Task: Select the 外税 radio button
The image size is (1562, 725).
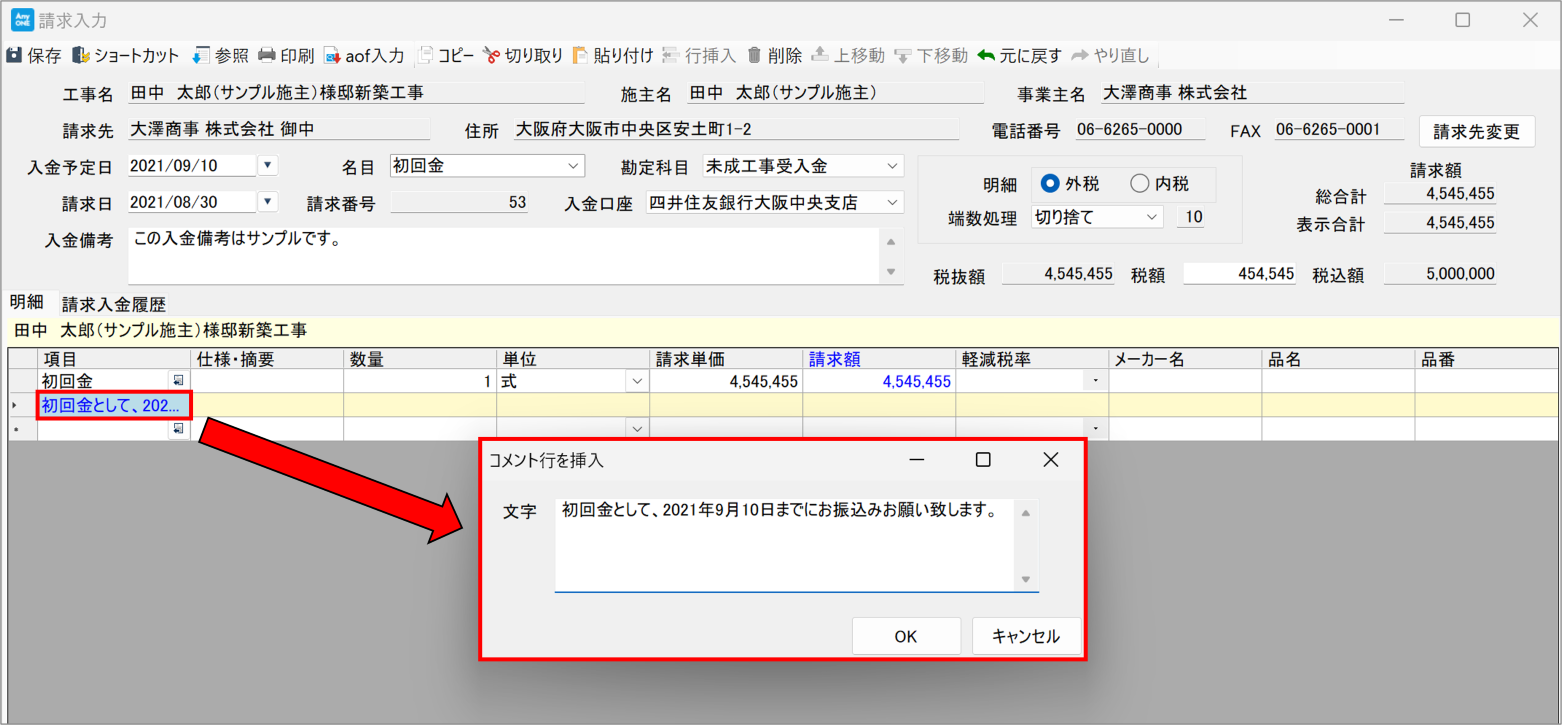Action: 1050,184
